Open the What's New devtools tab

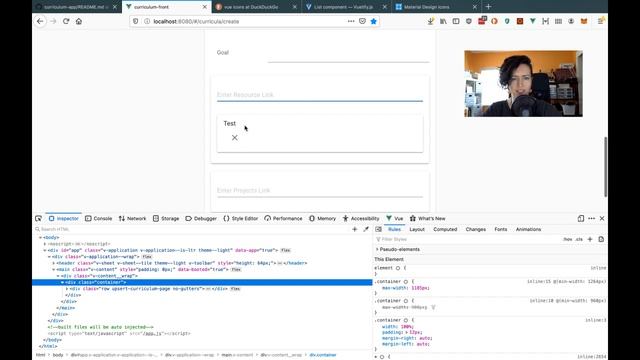(x=427, y=218)
